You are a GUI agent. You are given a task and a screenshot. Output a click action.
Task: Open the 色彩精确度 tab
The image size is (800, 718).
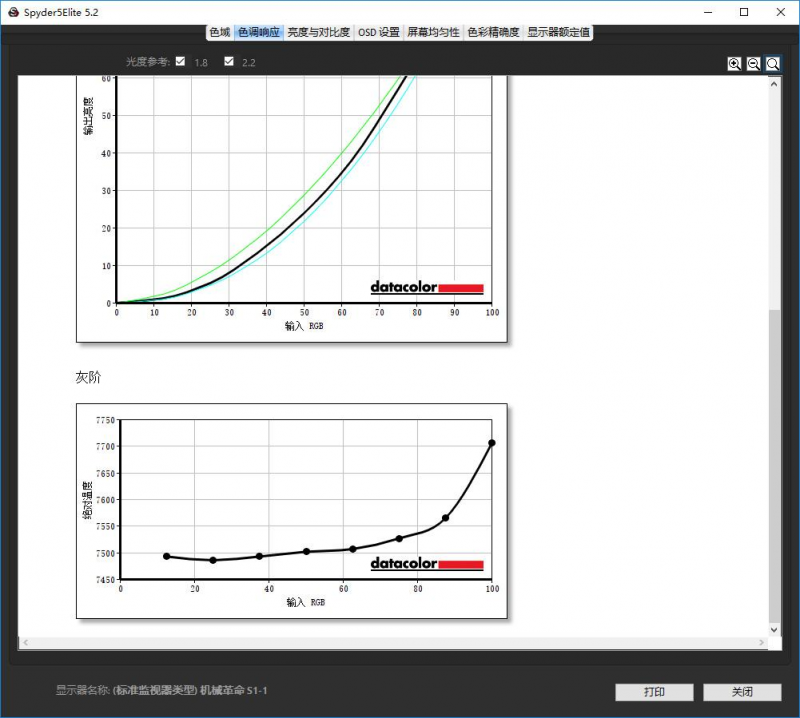coord(493,32)
